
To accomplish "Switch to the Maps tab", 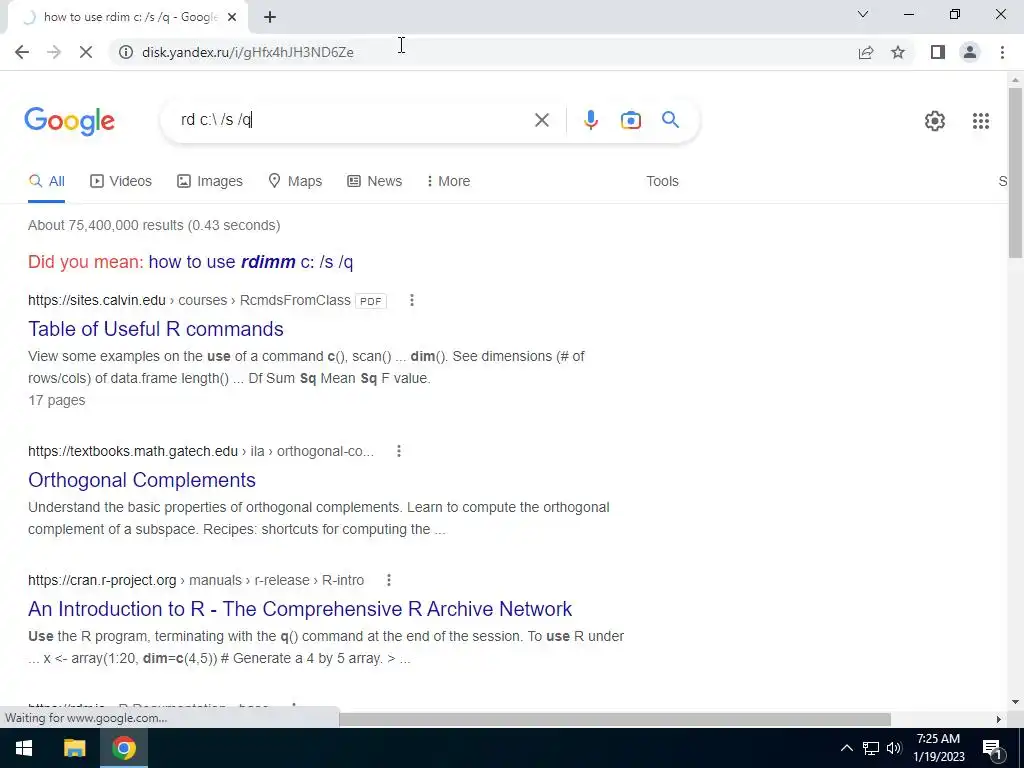I will tap(295, 182).
